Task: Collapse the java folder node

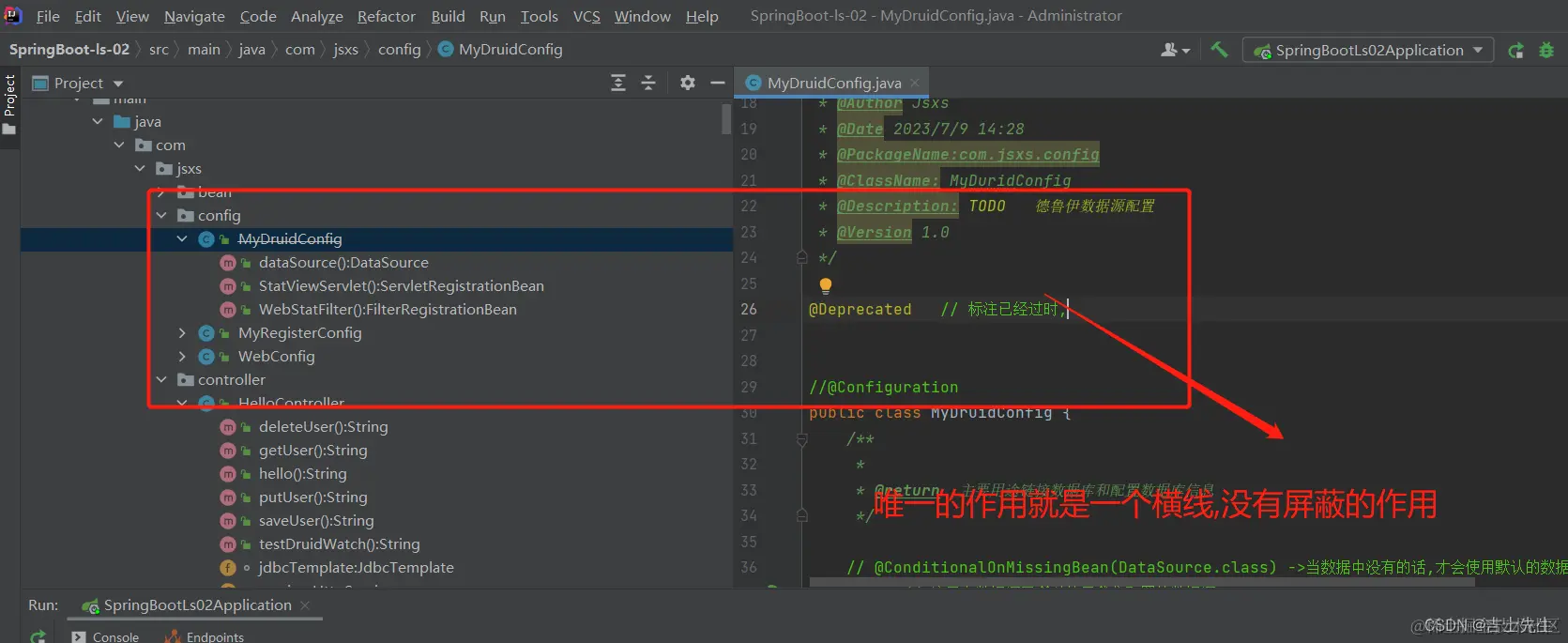Action: pos(98,121)
